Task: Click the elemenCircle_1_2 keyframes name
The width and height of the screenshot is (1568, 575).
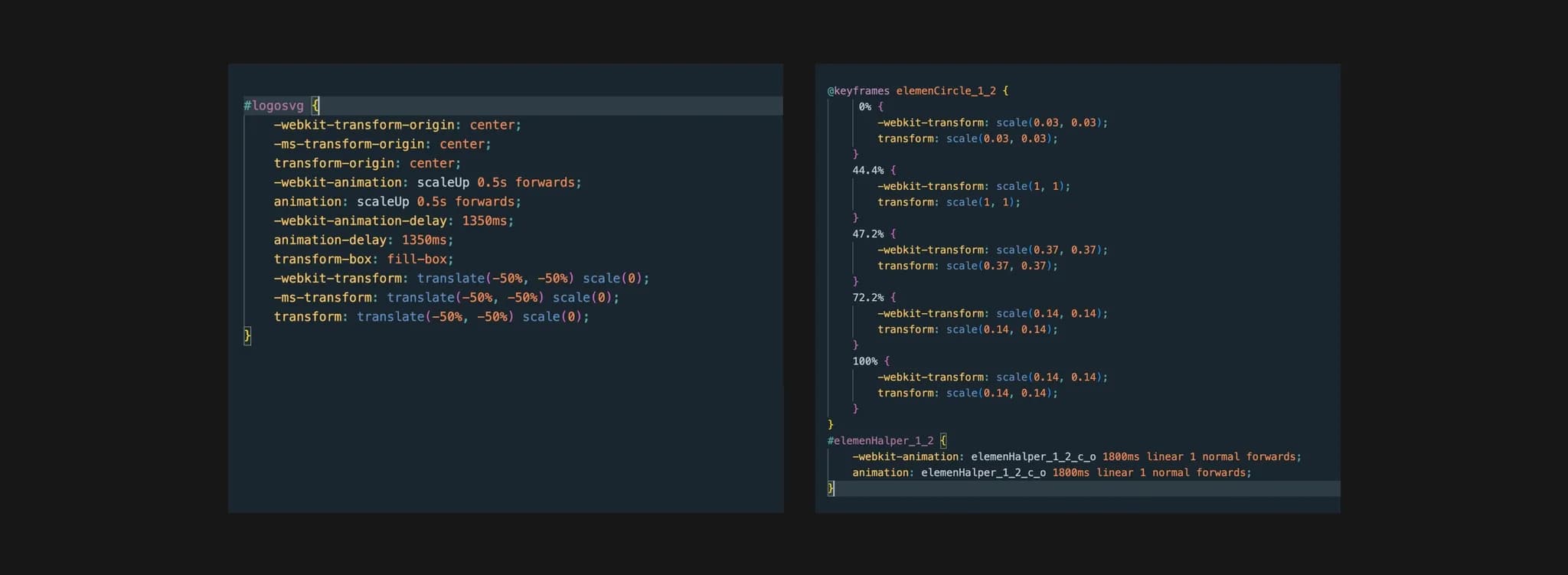Action: tap(946, 91)
